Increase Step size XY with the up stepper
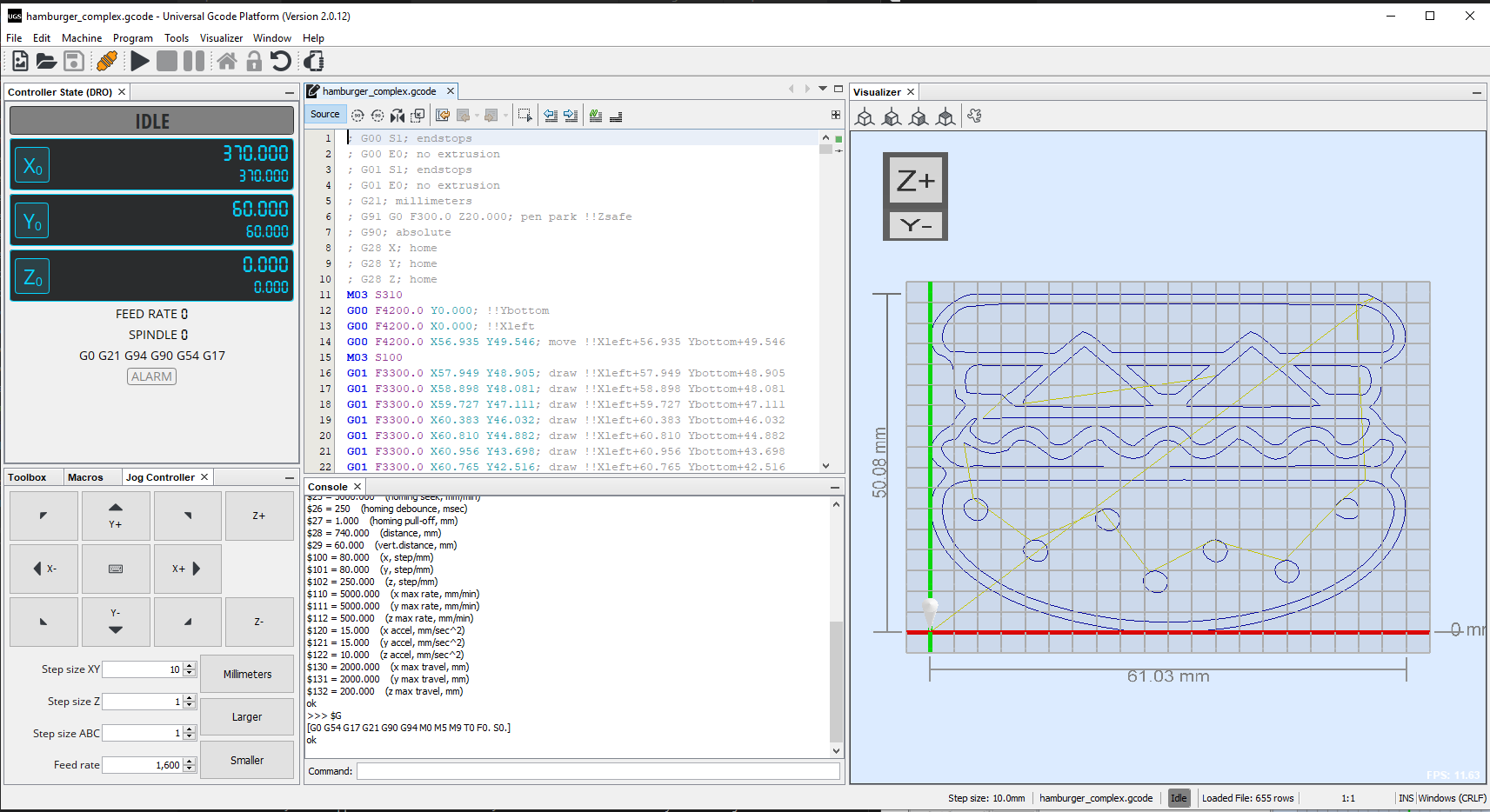This screenshot has height=812, width=1490. [x=189, y=664]
